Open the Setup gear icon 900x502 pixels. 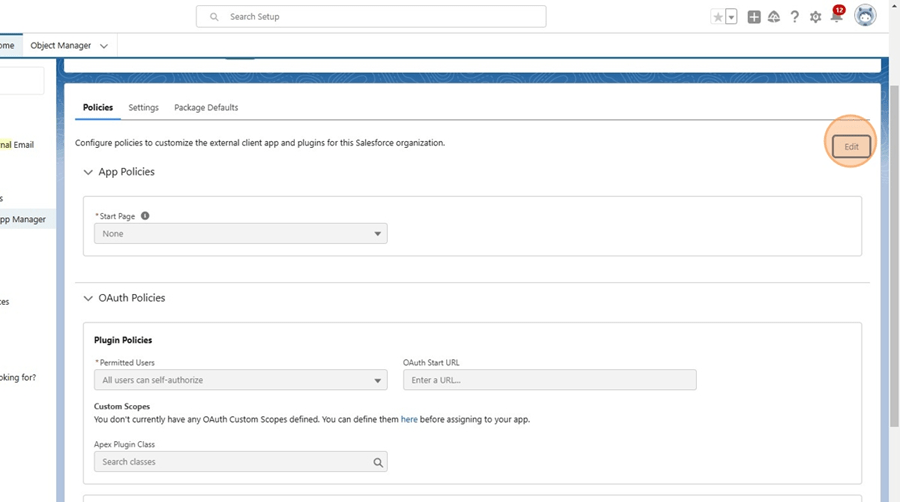(816, 17)
